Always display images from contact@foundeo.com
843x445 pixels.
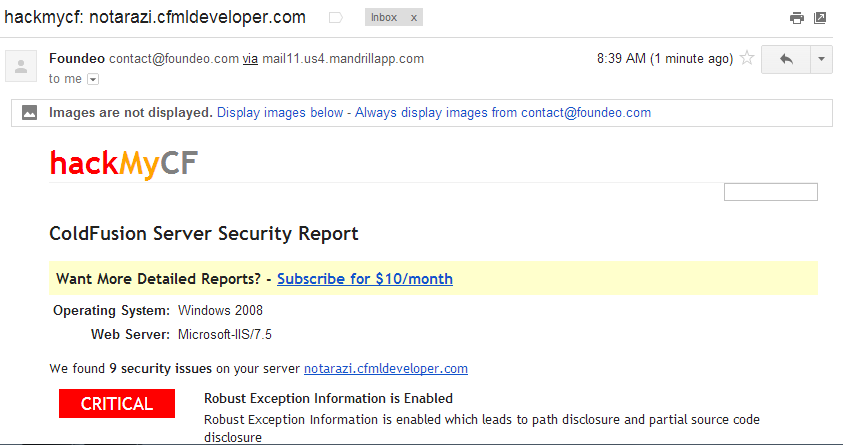pyautogui.click(x=503, y=113)
